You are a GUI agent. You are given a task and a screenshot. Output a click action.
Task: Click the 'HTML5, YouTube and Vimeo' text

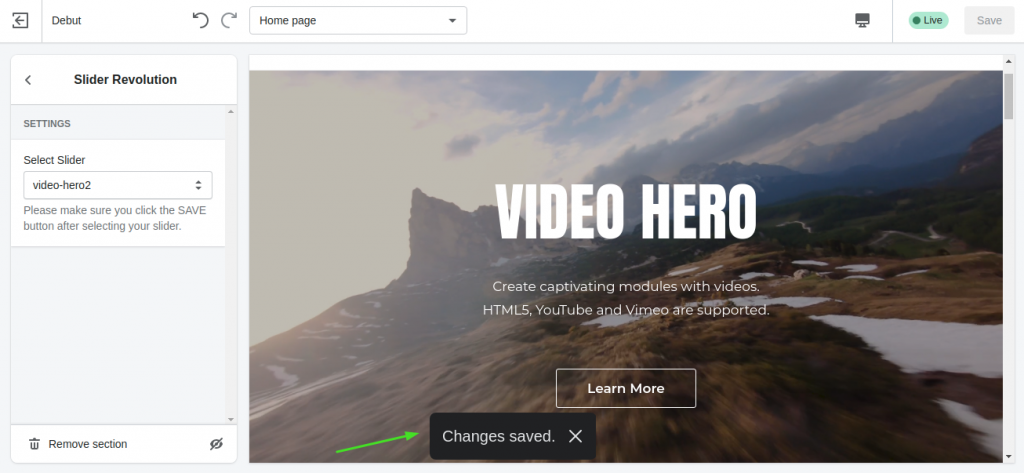pyautogui.click(x=626, y=310)
